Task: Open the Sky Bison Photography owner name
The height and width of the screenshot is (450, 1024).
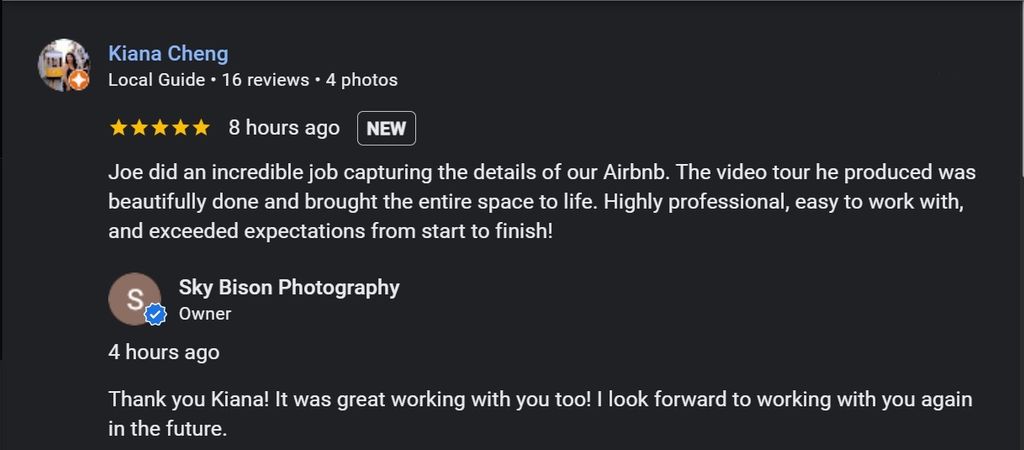Action: pos(289,288)
